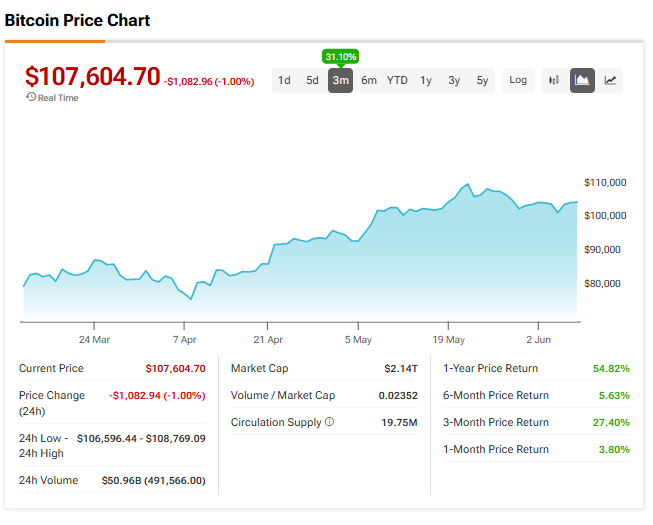Screen dimensions: 653x525
Task: Click the Real Time clock icon
Action: (x=31, y=97)
